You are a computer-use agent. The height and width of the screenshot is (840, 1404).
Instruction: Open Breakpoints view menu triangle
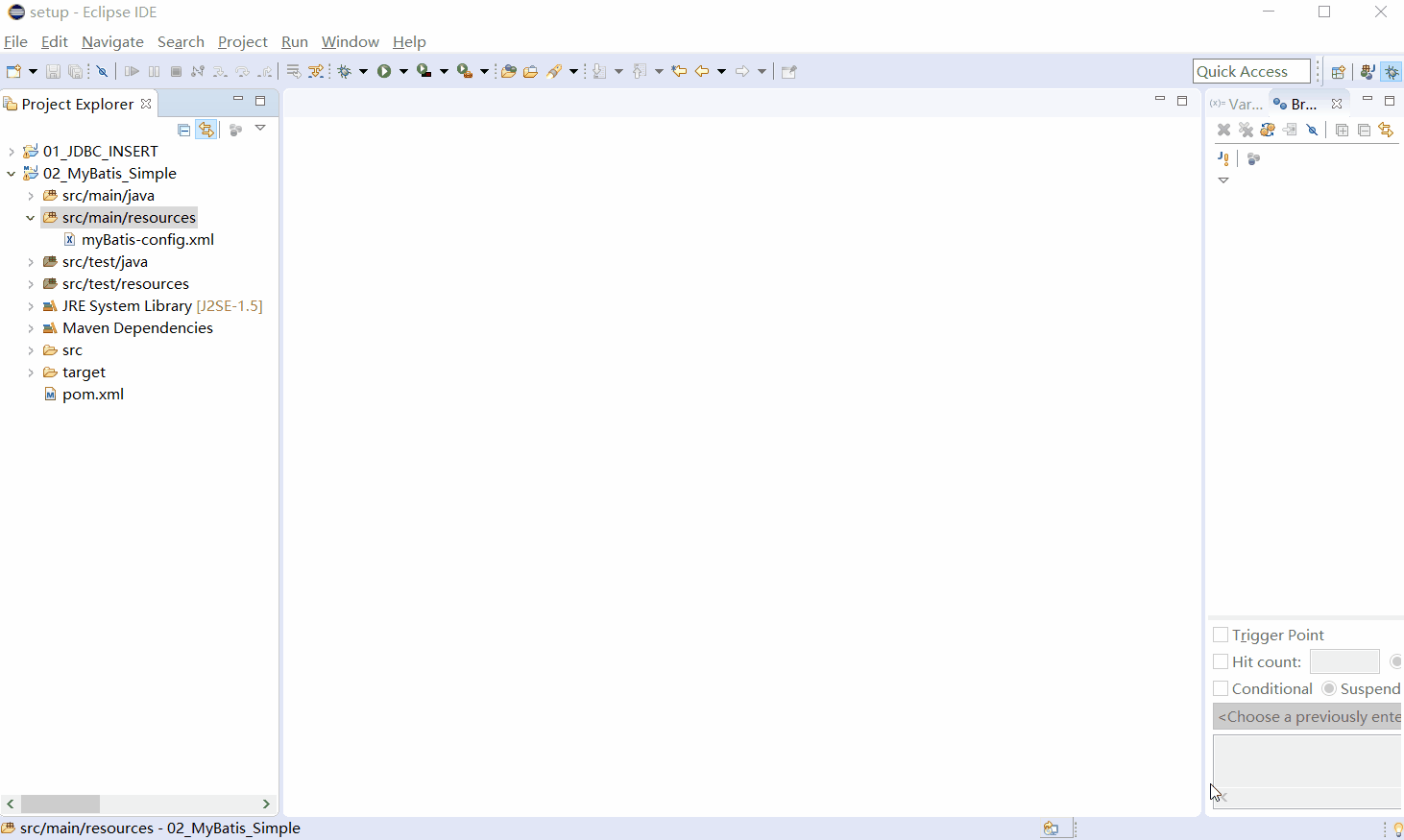click(1223, 180)
